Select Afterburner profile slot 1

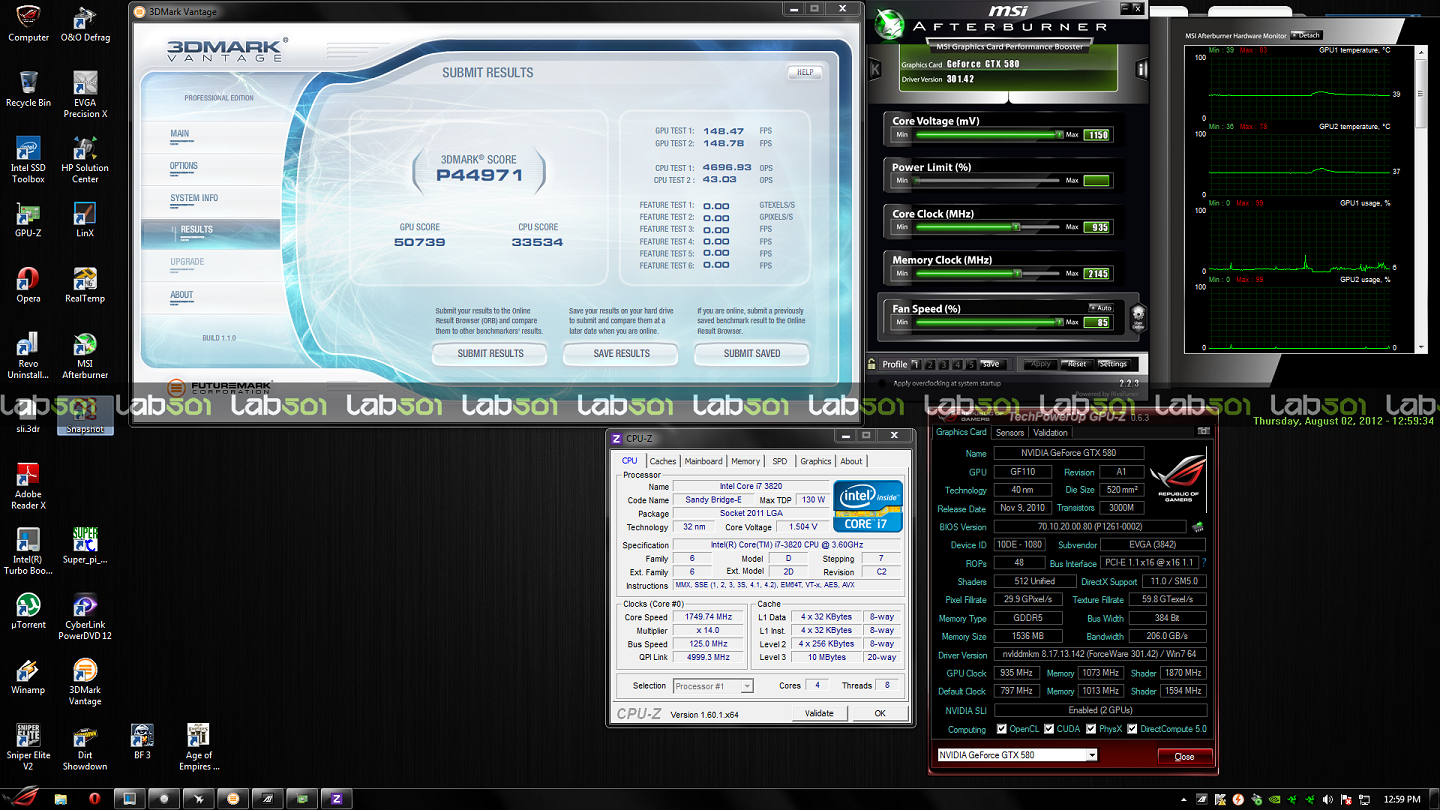pos(916,365)
